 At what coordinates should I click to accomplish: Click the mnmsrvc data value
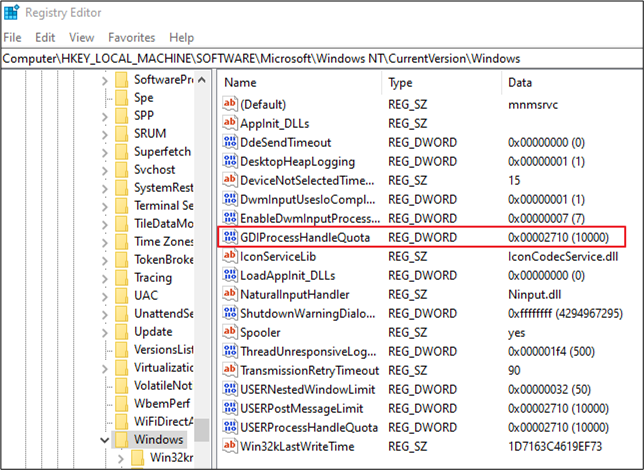pyautogui.click(x=533, y=104)
